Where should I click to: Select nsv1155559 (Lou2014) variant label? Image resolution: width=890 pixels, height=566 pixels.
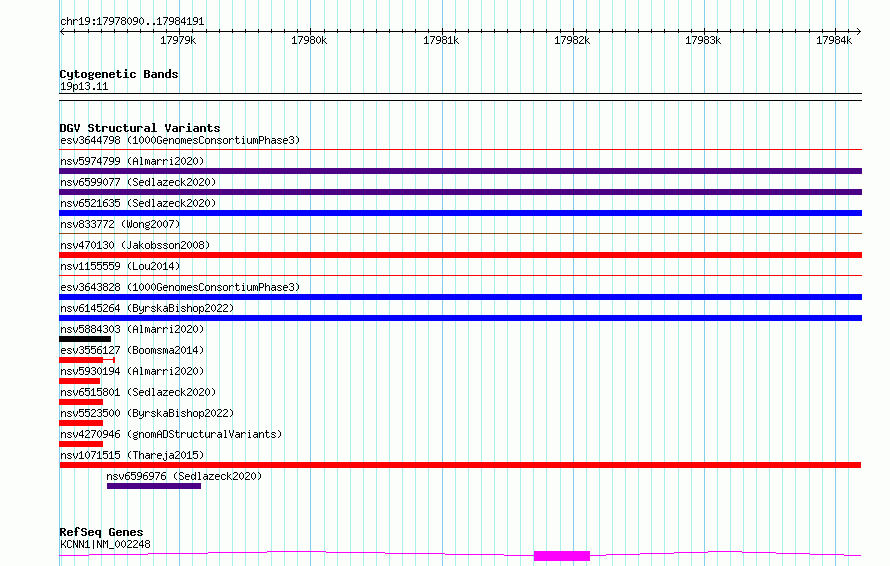(x=120, y=266)
